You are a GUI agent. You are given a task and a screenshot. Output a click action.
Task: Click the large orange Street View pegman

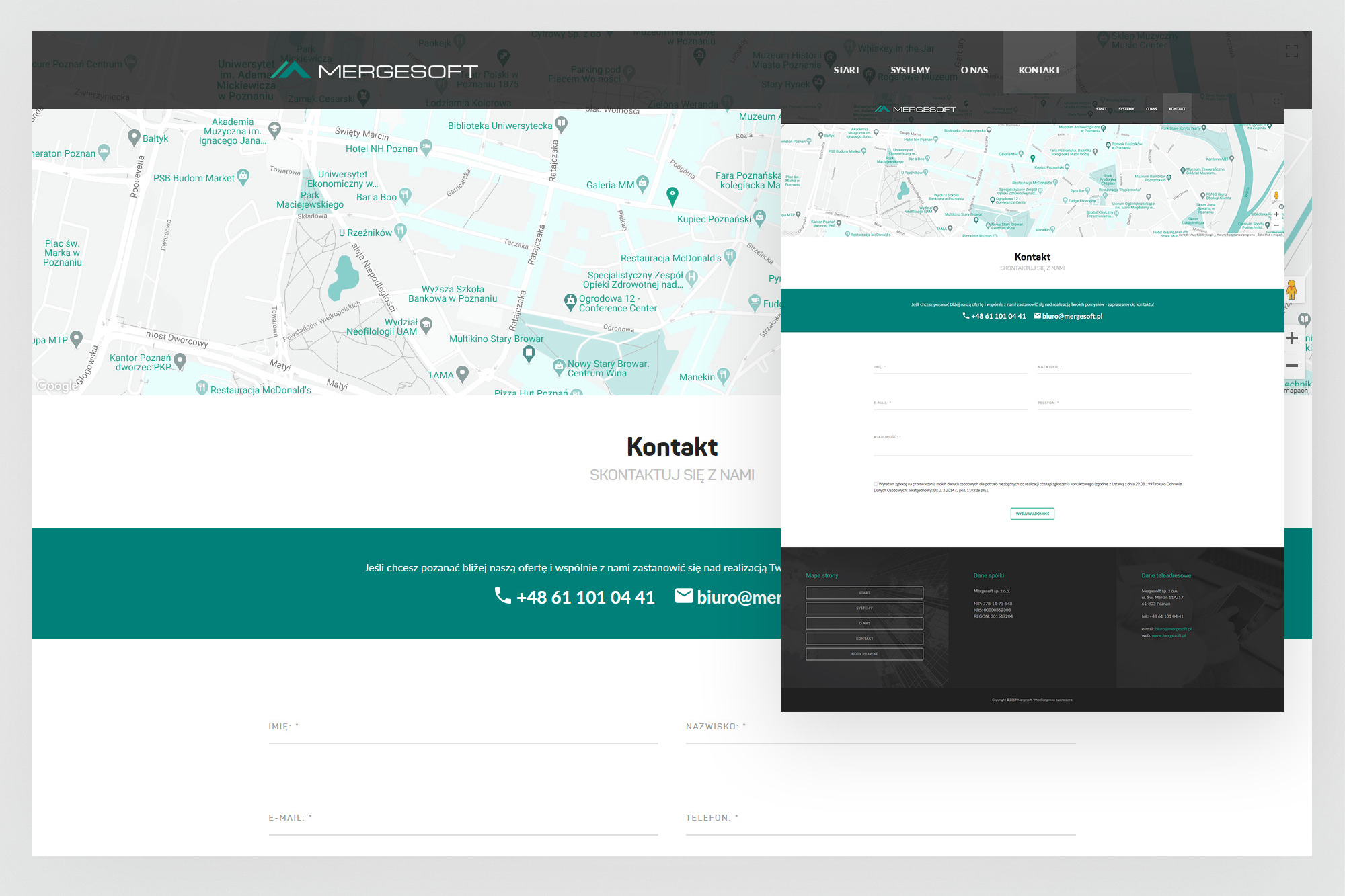click(x=1291, y=290)
